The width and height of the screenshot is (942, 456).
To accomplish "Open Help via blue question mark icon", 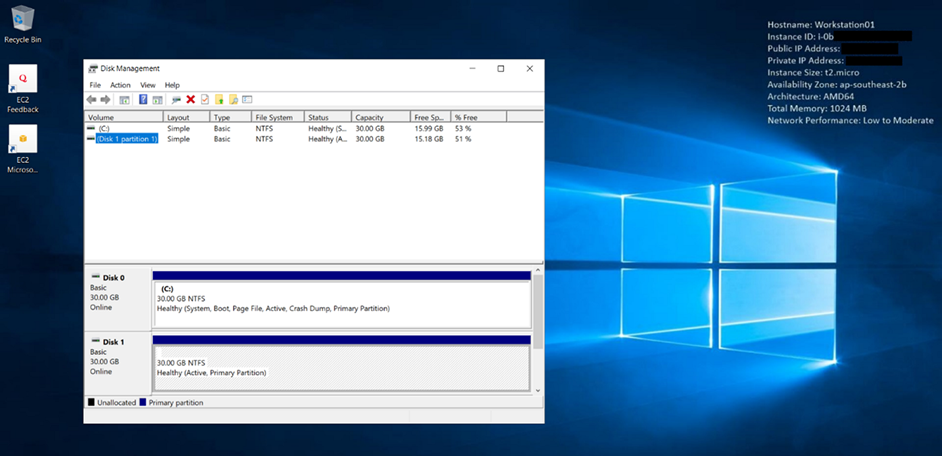I will click(144, 100).
